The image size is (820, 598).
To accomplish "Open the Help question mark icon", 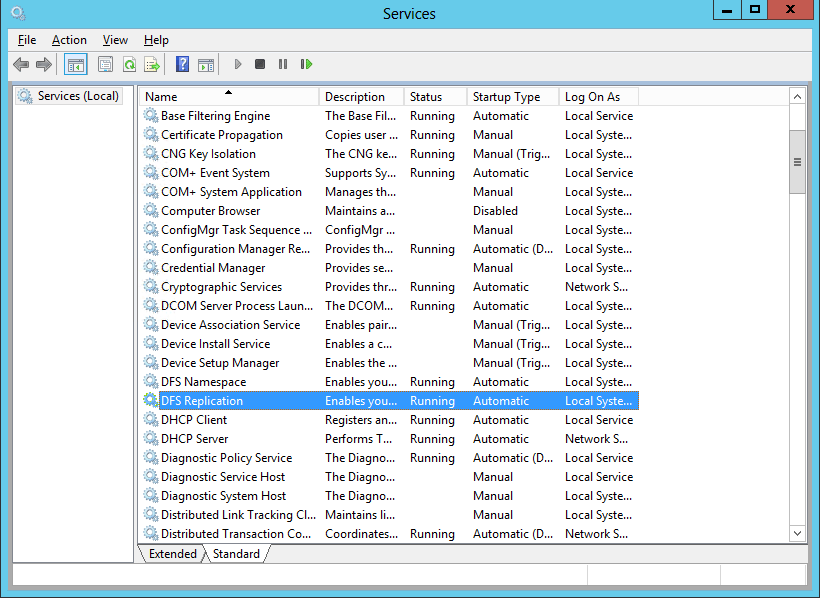I will click(x=182, y=64).
